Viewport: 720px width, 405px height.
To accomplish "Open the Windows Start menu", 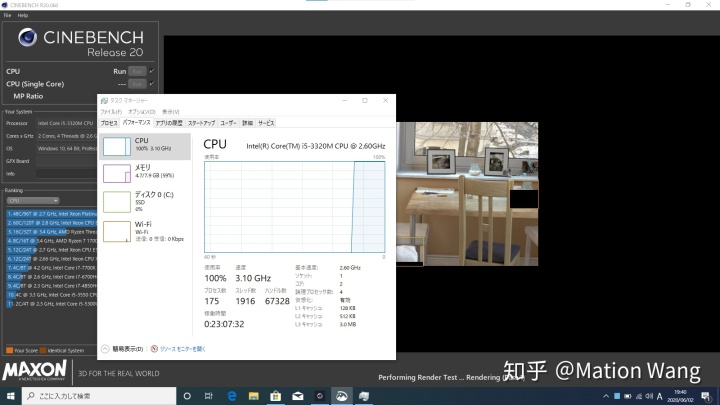I will (11, 396).
